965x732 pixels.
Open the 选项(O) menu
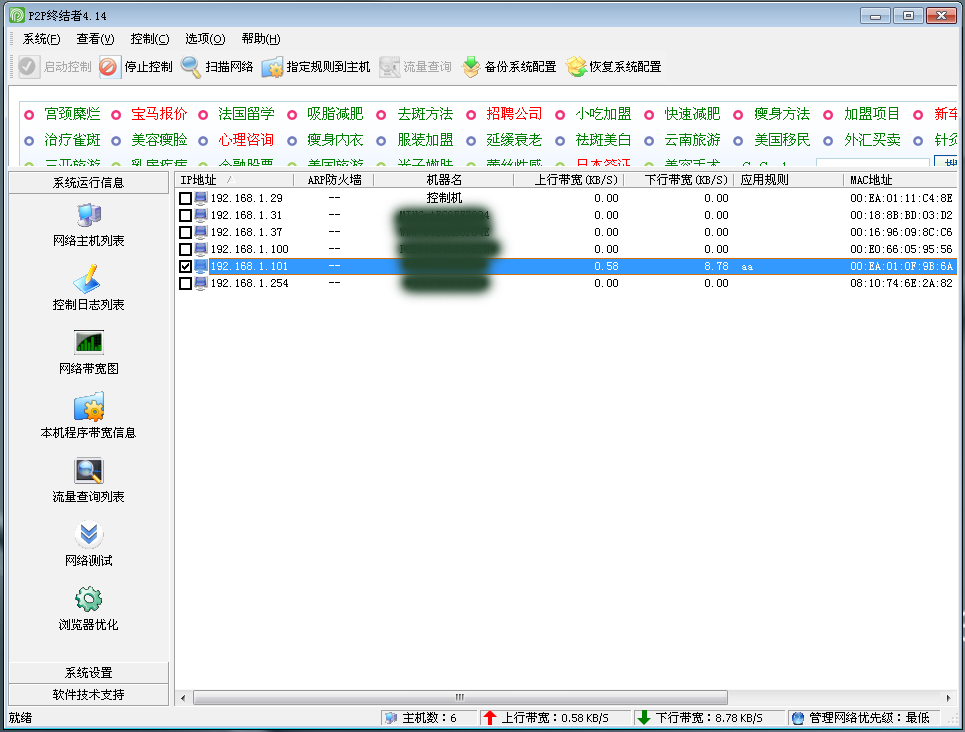pyautogui.click(x=203, y=39)
